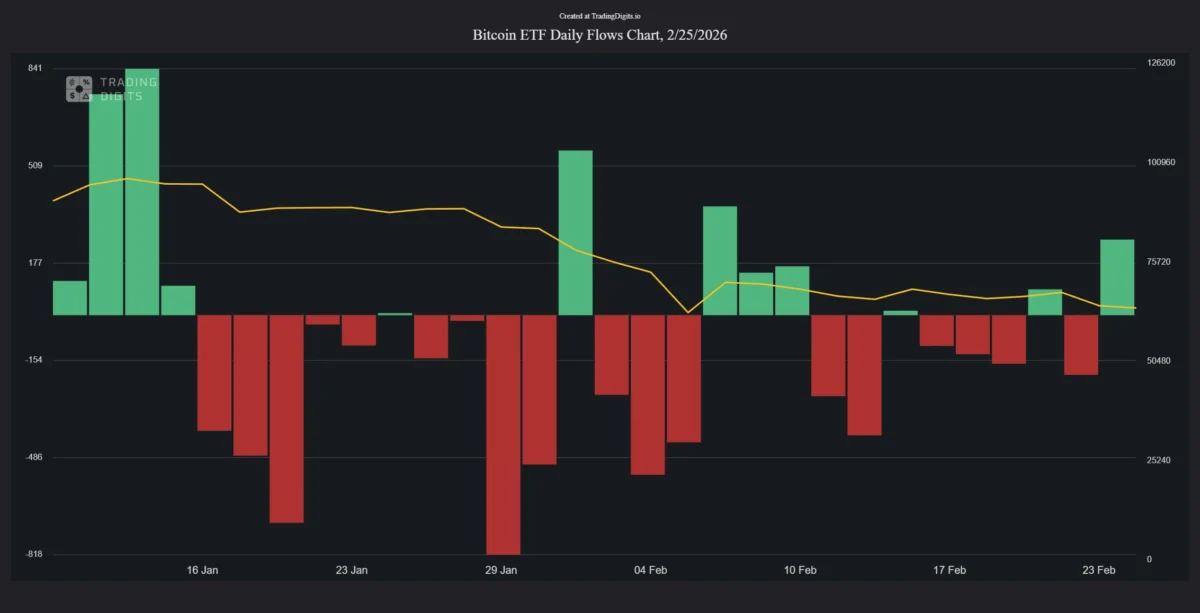Viewport: 1200px width, 613px height.
Task: Click the Bitcoin ETF Daily Flows chart title
Action: [599, 35]
